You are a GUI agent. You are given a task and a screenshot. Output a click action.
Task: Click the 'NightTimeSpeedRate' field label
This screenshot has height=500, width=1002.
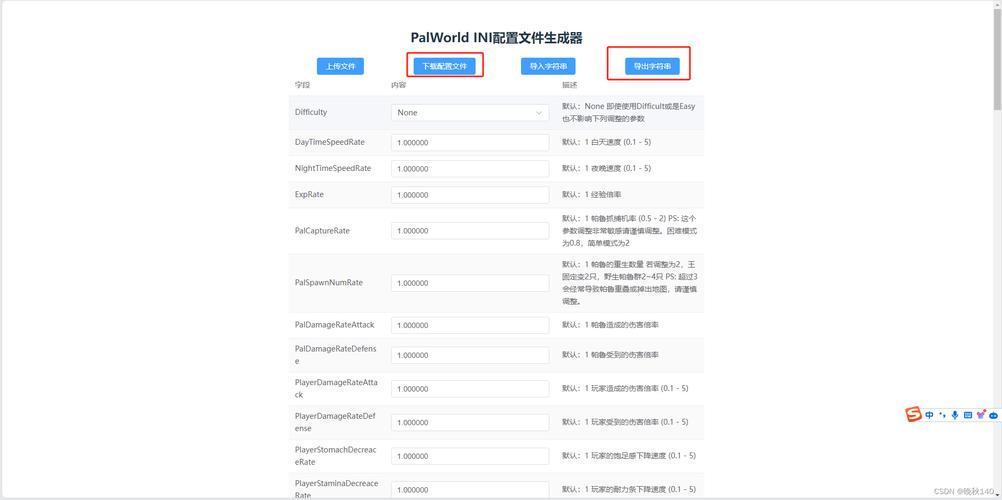coord(333,168)
